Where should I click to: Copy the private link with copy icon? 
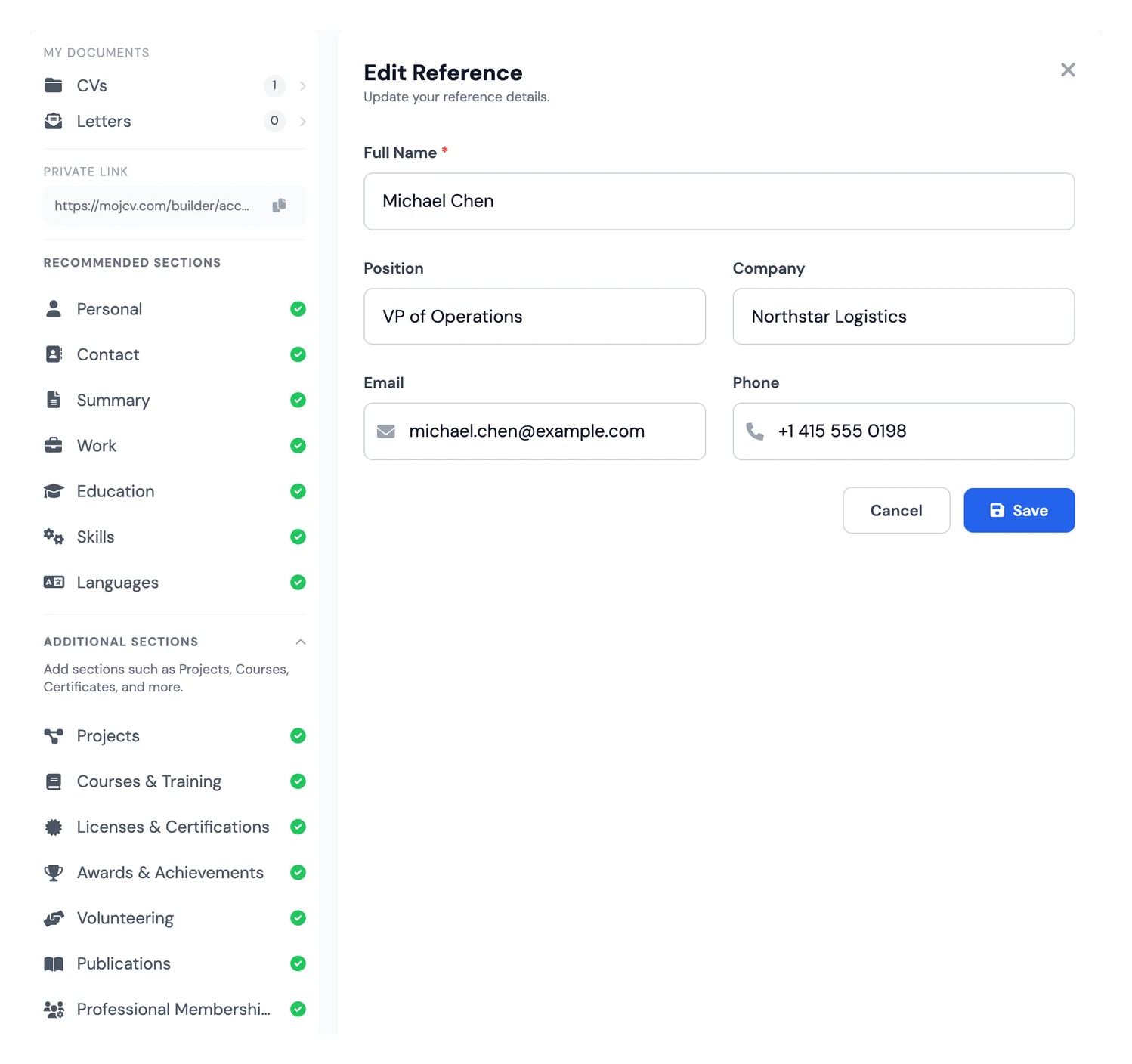click(279, 206)
